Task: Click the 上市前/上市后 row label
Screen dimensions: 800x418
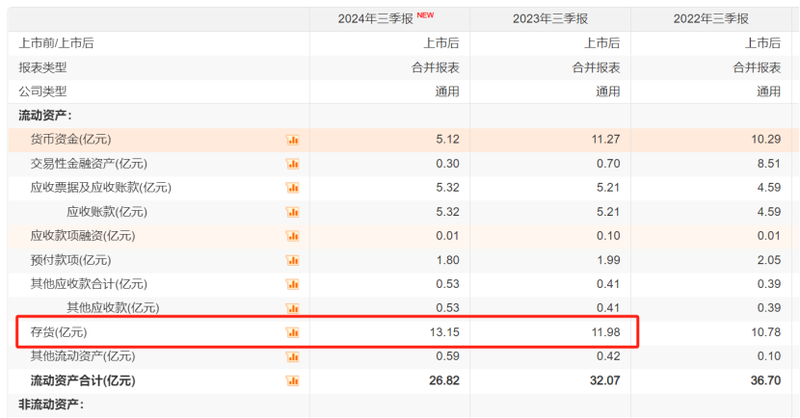Action: pos(56,43)
